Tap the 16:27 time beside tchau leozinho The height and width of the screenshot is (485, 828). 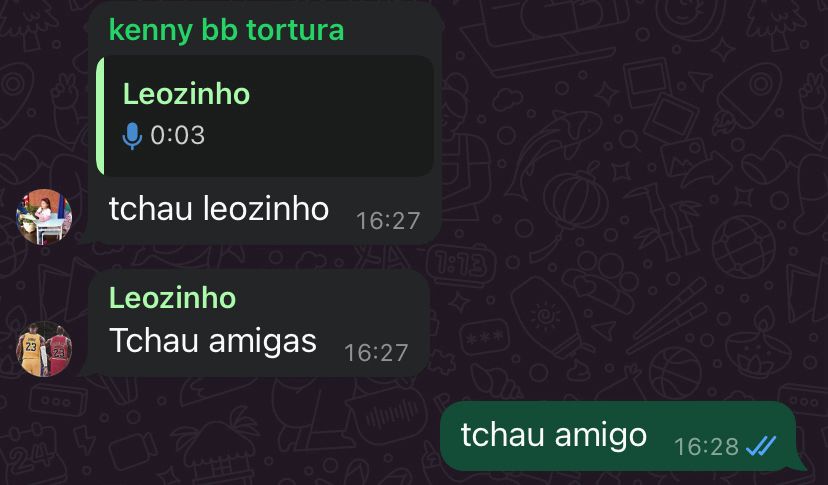[388, 221]
